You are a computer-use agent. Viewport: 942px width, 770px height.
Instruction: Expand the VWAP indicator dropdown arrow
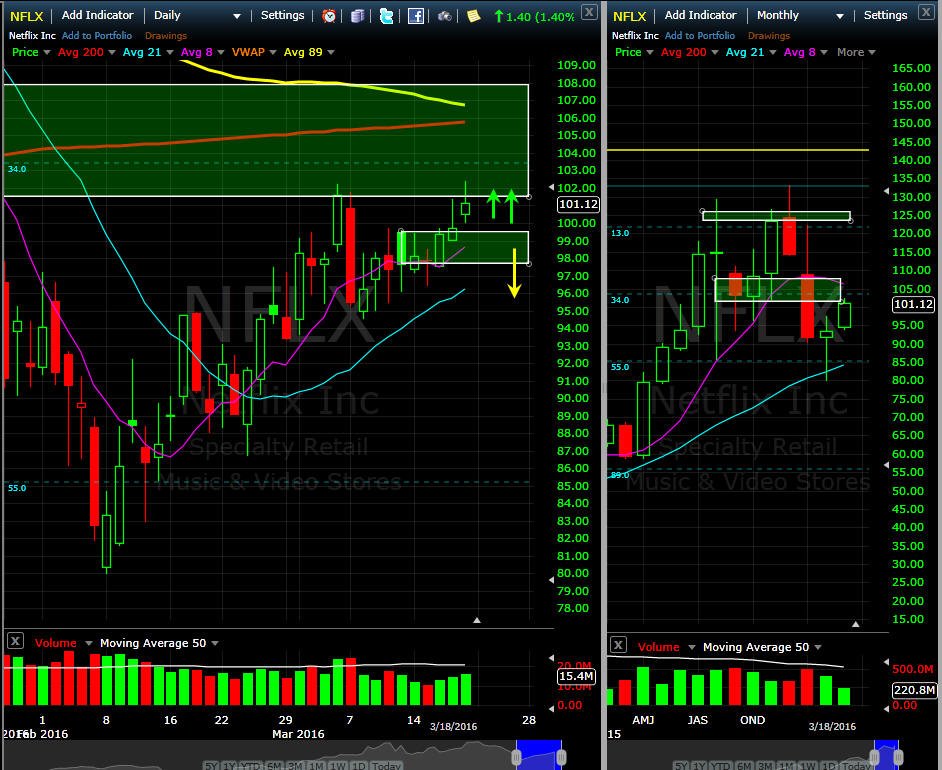(273, 52)
